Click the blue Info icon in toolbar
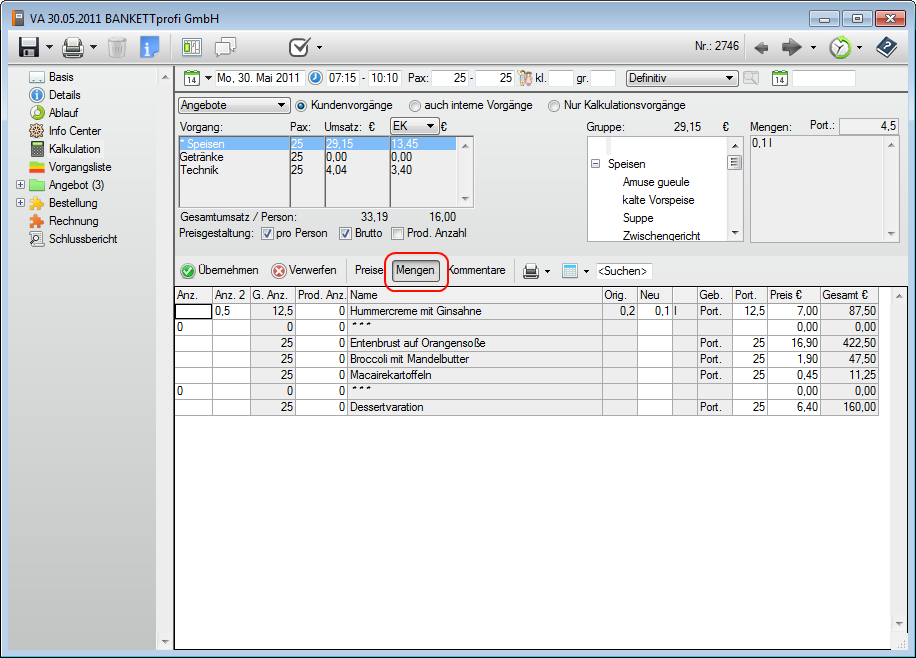The image size is (916, 658). coord(149,47)
